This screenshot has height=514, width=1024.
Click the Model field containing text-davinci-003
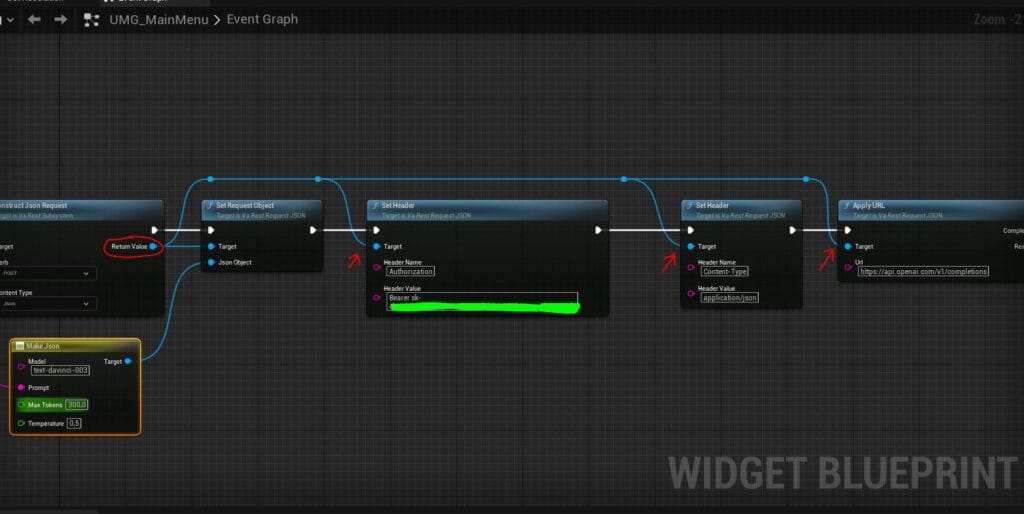pos(60,370)
